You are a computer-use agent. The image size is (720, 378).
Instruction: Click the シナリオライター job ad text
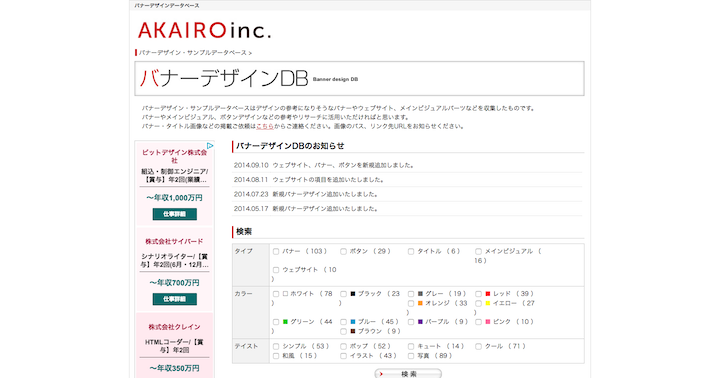[x=174, y=260]
